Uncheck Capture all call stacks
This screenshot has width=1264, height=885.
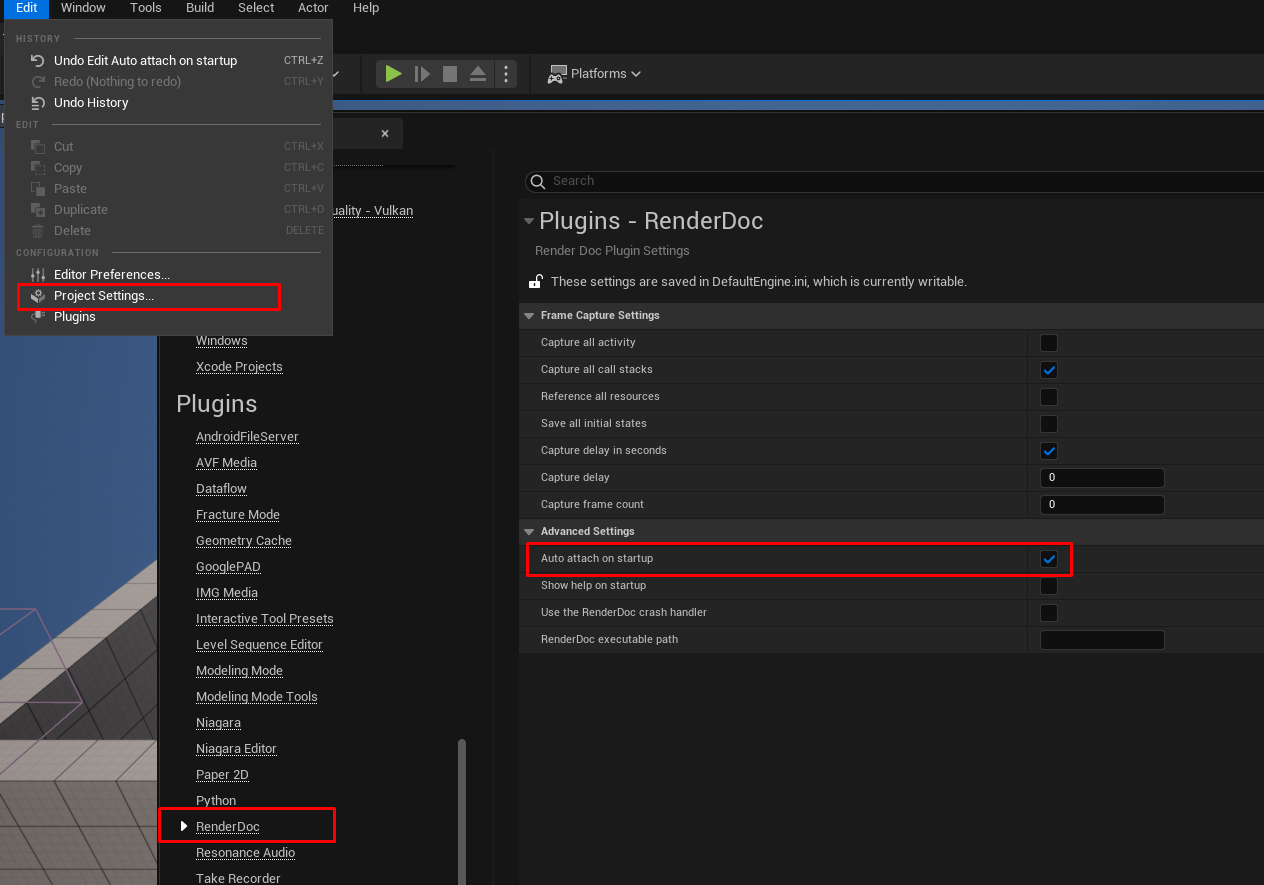(x=1049, y=370)
